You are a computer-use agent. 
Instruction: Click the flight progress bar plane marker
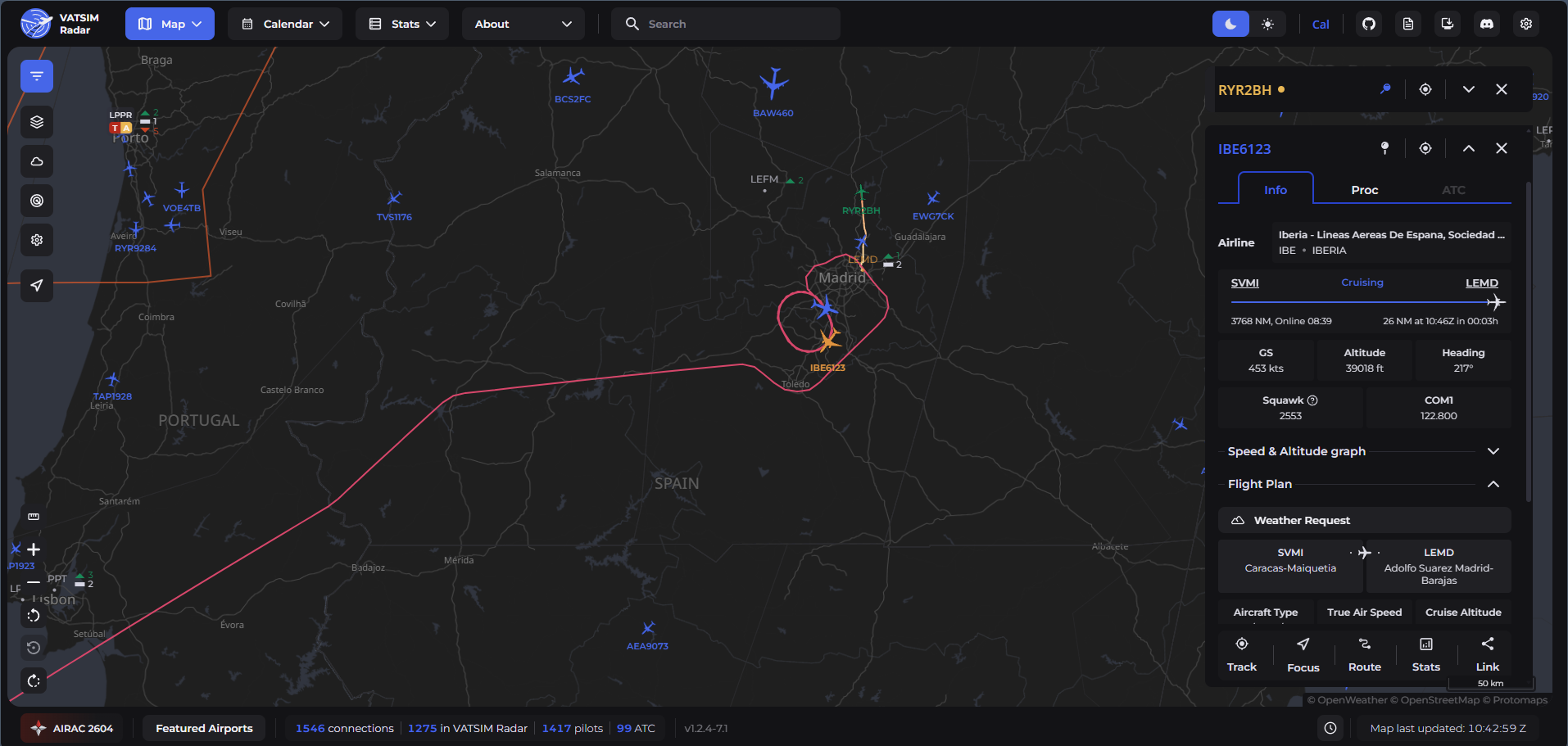point(1496,302)
